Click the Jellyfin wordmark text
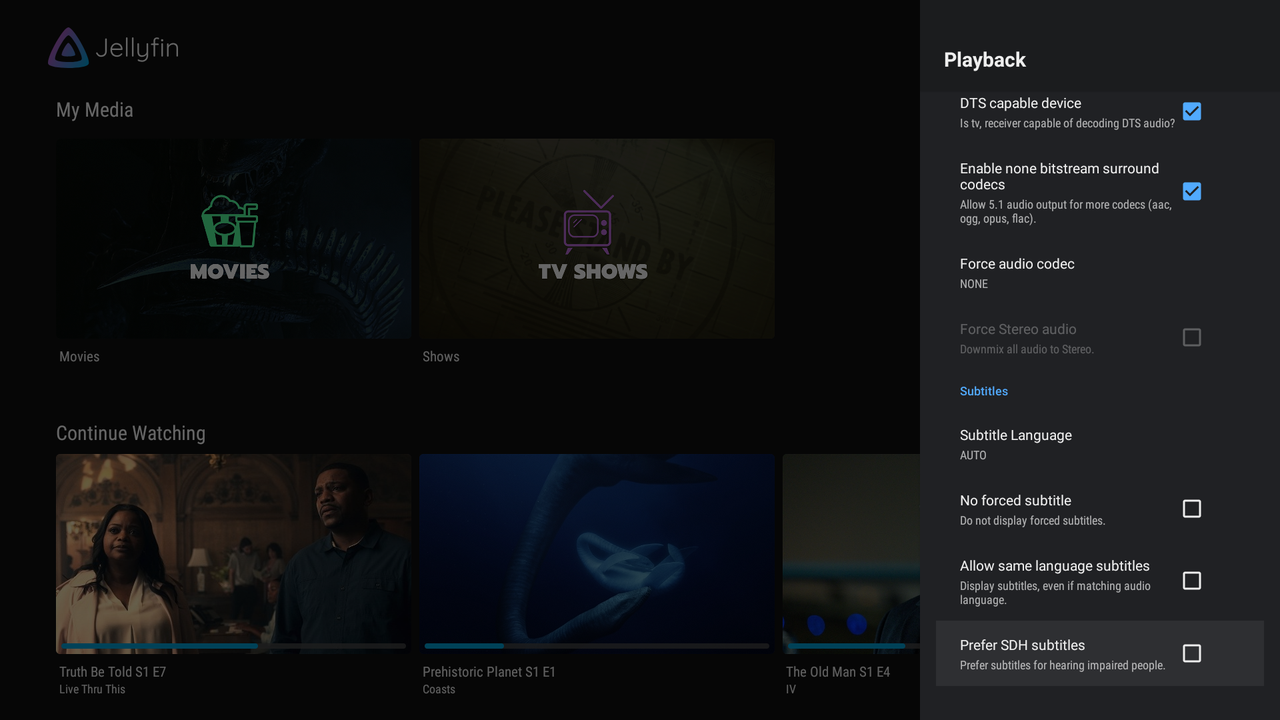Screen dimensions: 1280x720 [x=137, y=48]
